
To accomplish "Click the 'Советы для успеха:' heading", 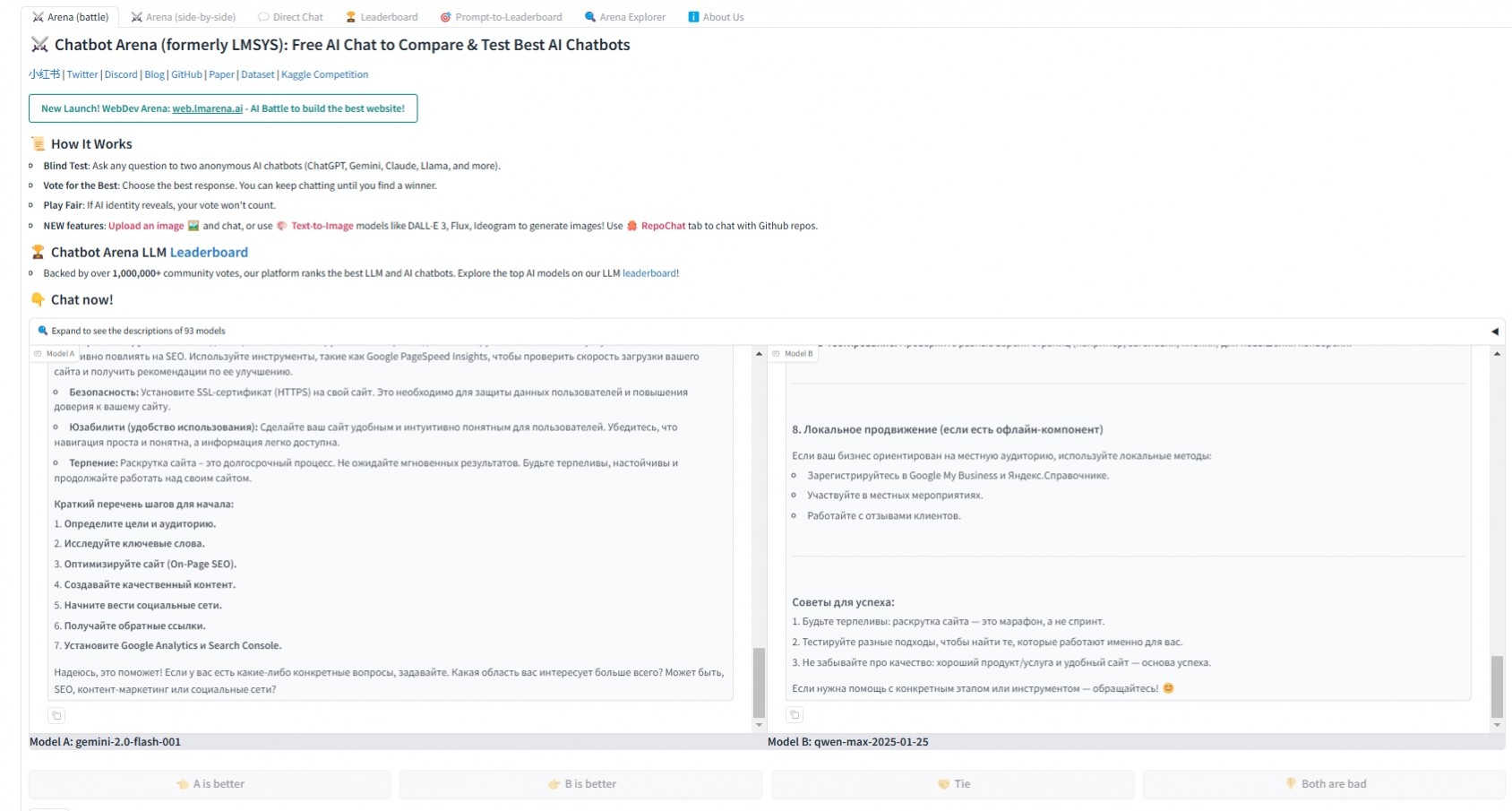I will point(843,602).
